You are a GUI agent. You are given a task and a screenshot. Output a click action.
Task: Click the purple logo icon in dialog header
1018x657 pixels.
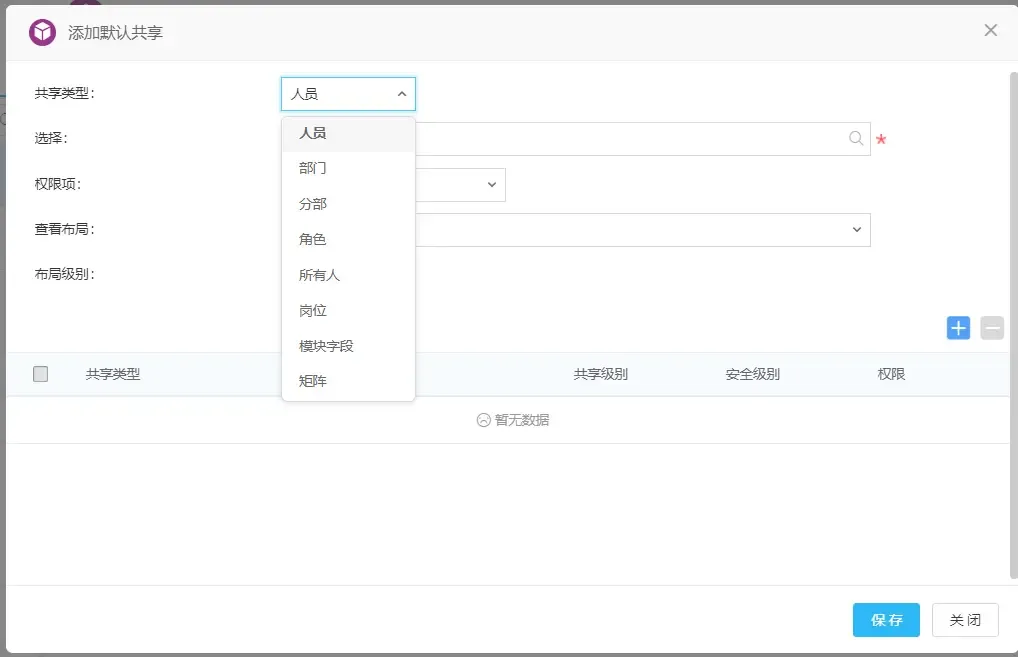pos(40,31)
